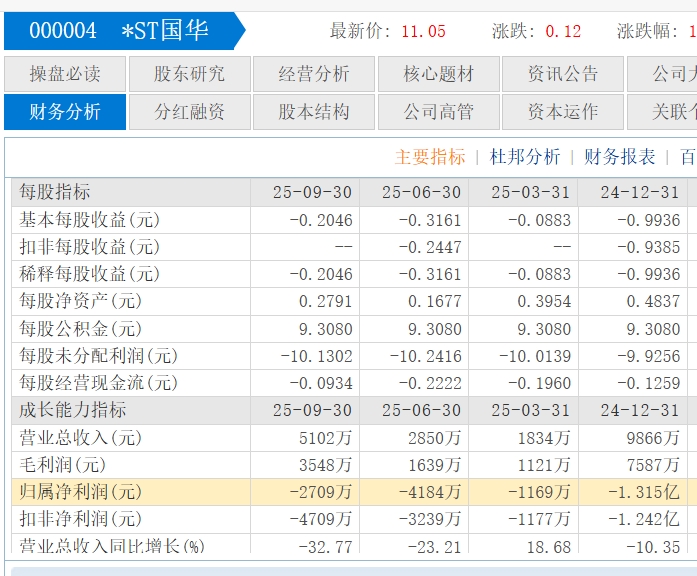Select the 营业总收入(元) row label
This screenshot has width=697, height=576.
[80, 438]
